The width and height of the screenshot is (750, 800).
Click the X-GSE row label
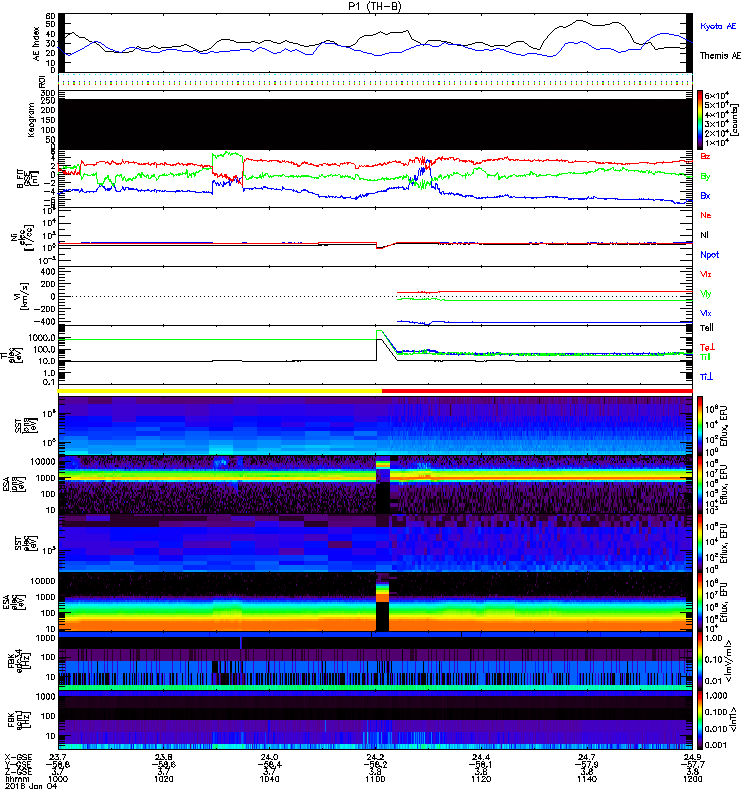pos(18,757)
